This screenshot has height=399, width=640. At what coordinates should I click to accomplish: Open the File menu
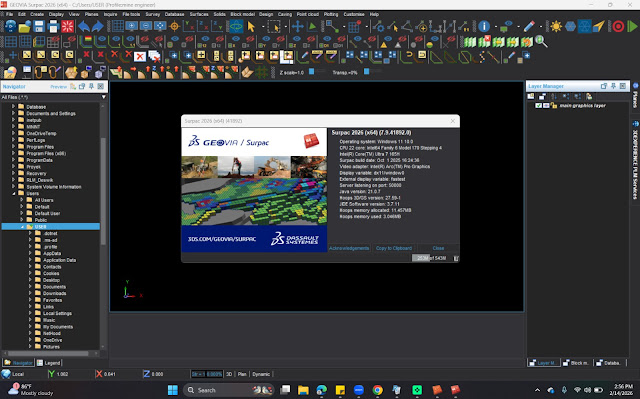coord(9,14)
